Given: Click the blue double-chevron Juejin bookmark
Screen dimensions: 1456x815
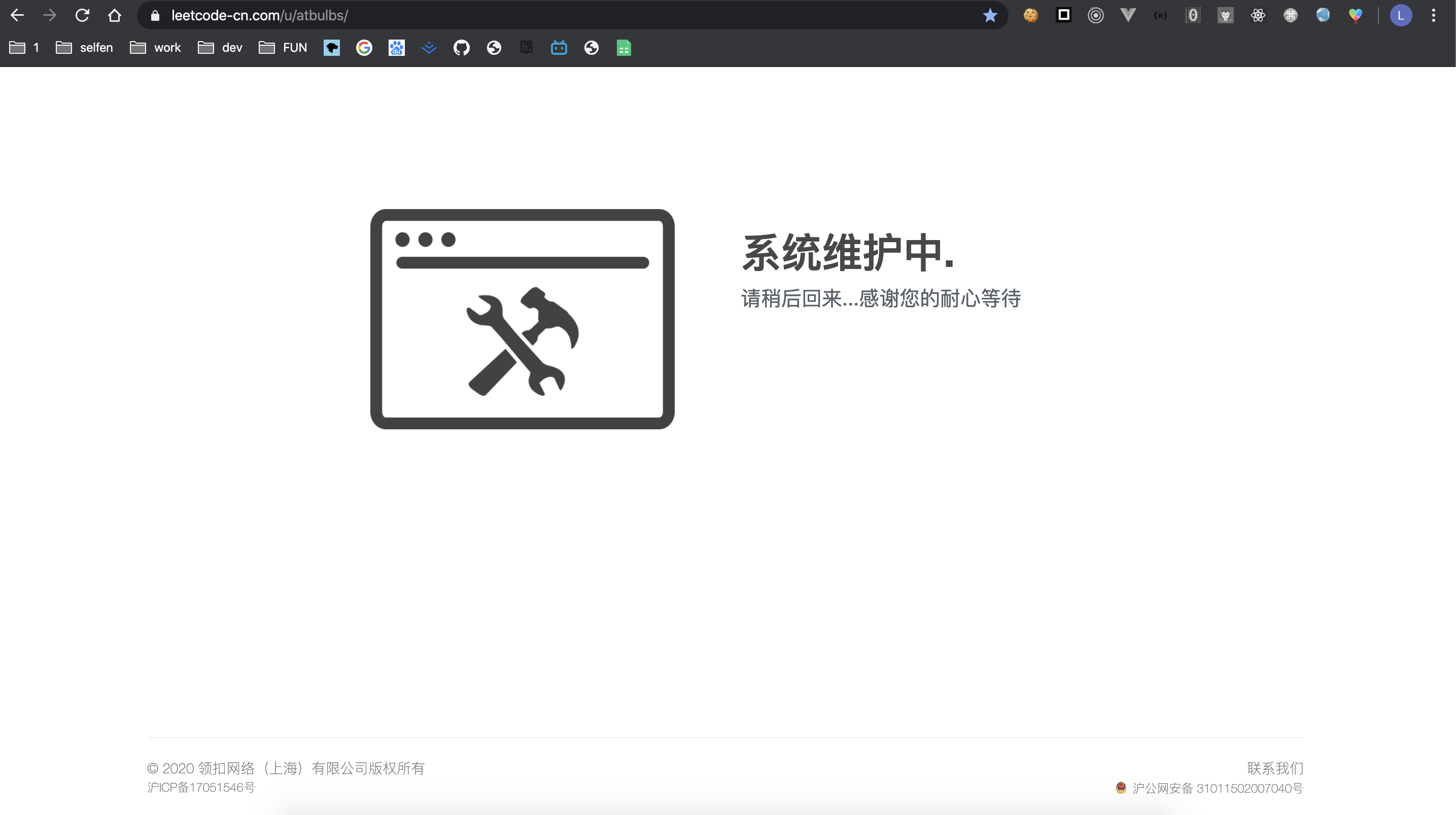Looking at the screenshot, I should (429, 48).
